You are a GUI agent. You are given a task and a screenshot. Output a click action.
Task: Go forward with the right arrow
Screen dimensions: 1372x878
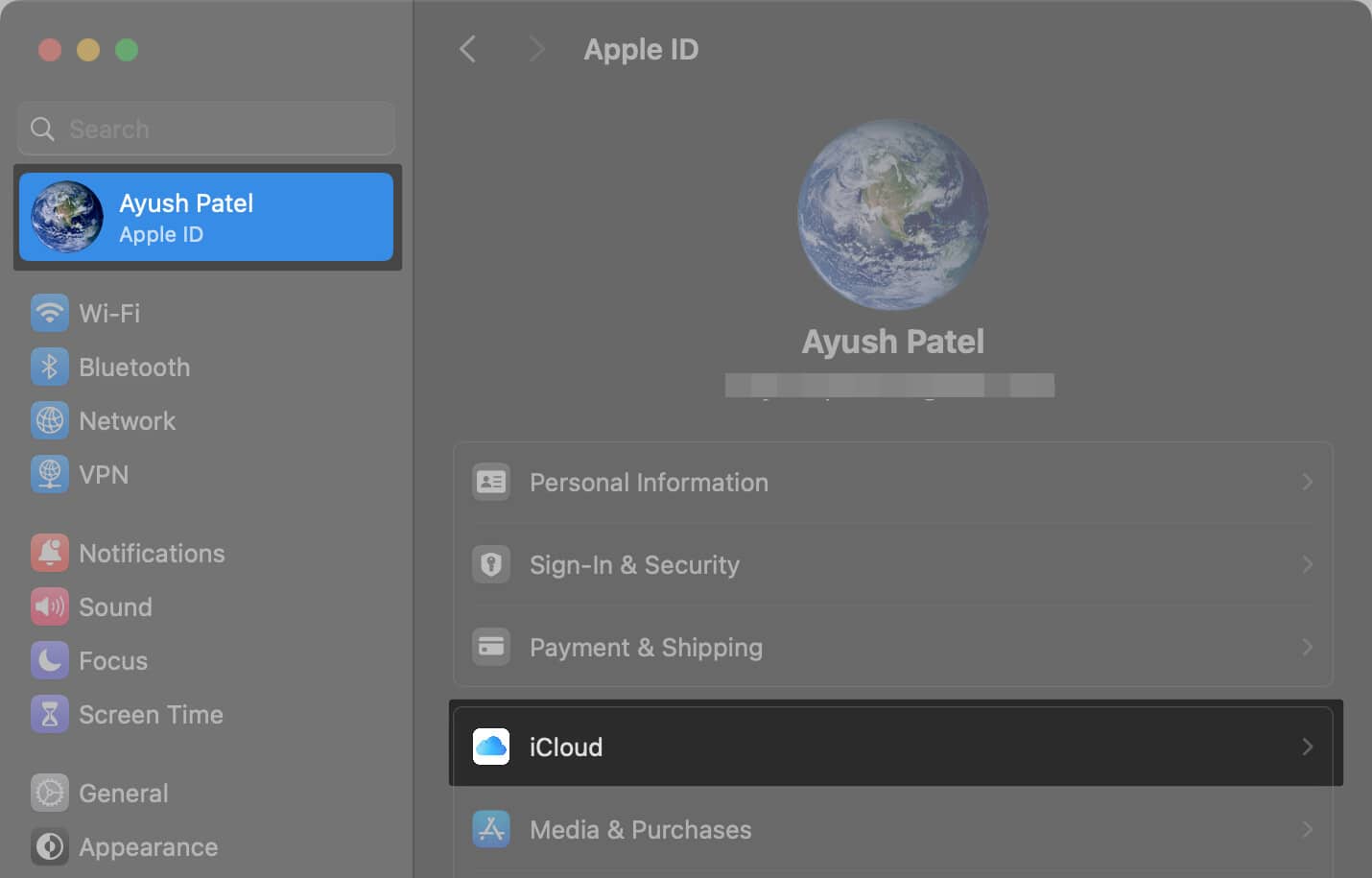tap(536, 49)
